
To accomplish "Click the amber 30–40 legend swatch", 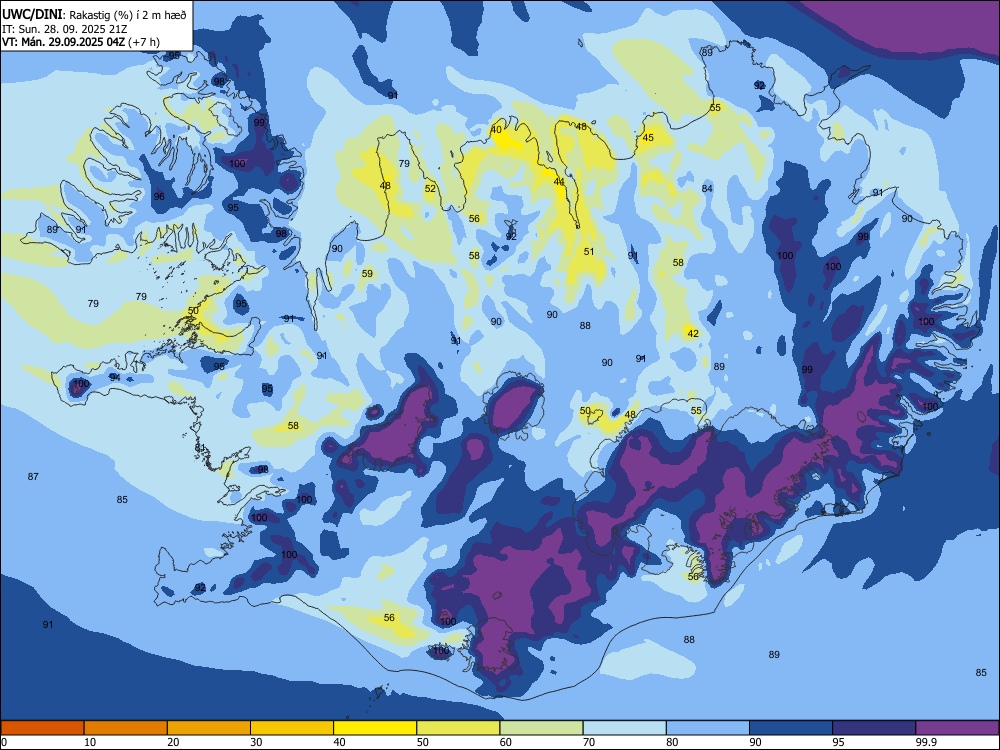I will 292,728.
